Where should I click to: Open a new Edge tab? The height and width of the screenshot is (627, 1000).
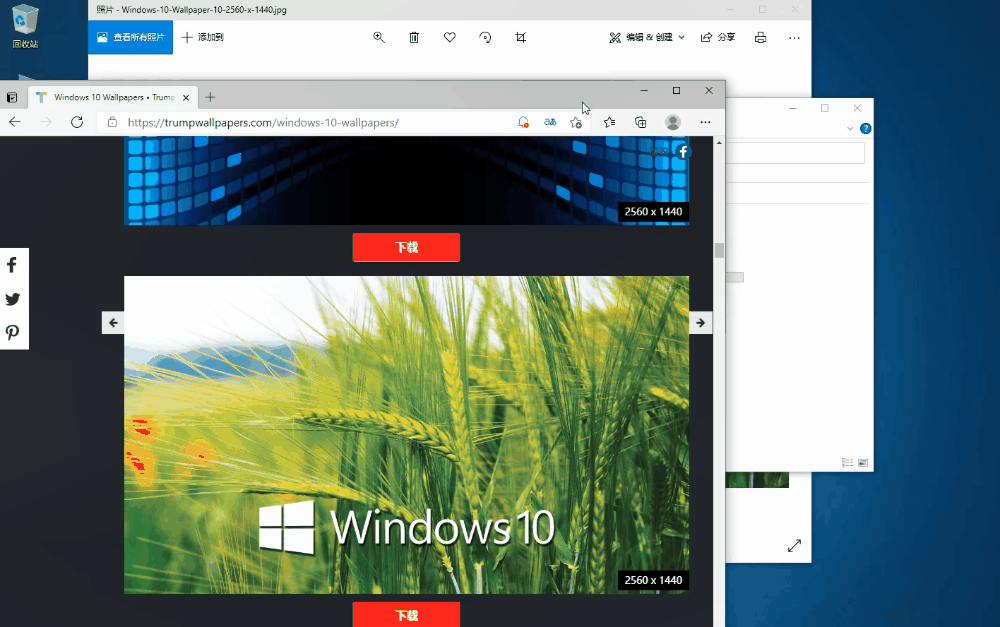tap(210, 98)
